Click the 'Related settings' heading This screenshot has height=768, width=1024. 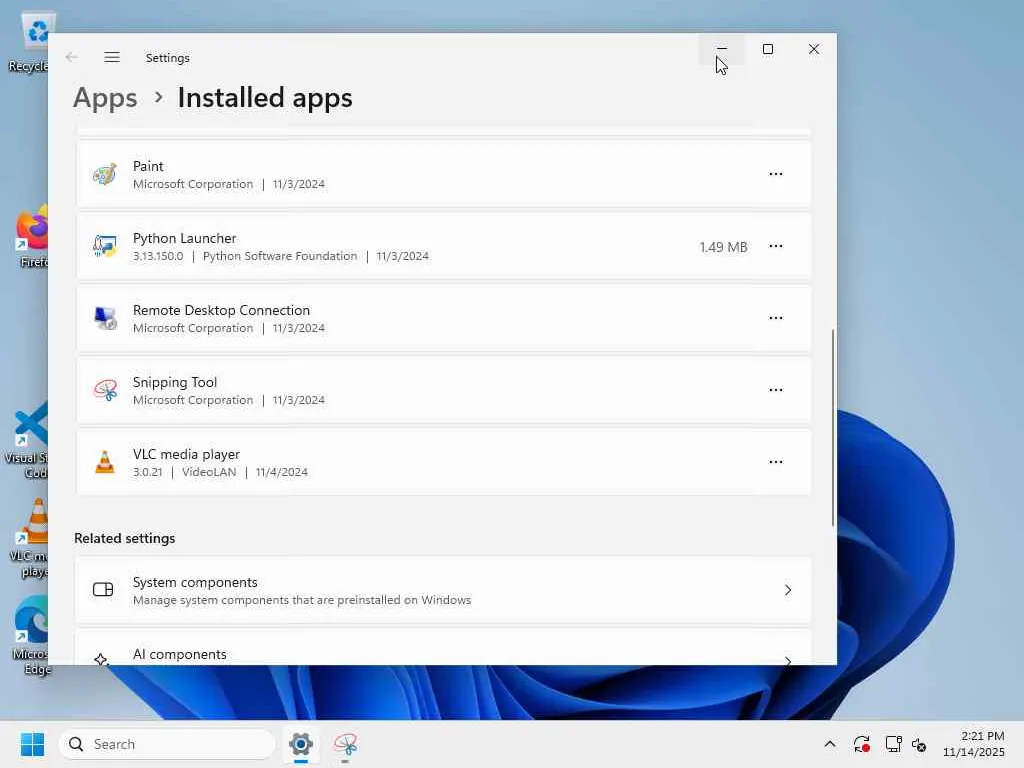[x=124, y=538]
